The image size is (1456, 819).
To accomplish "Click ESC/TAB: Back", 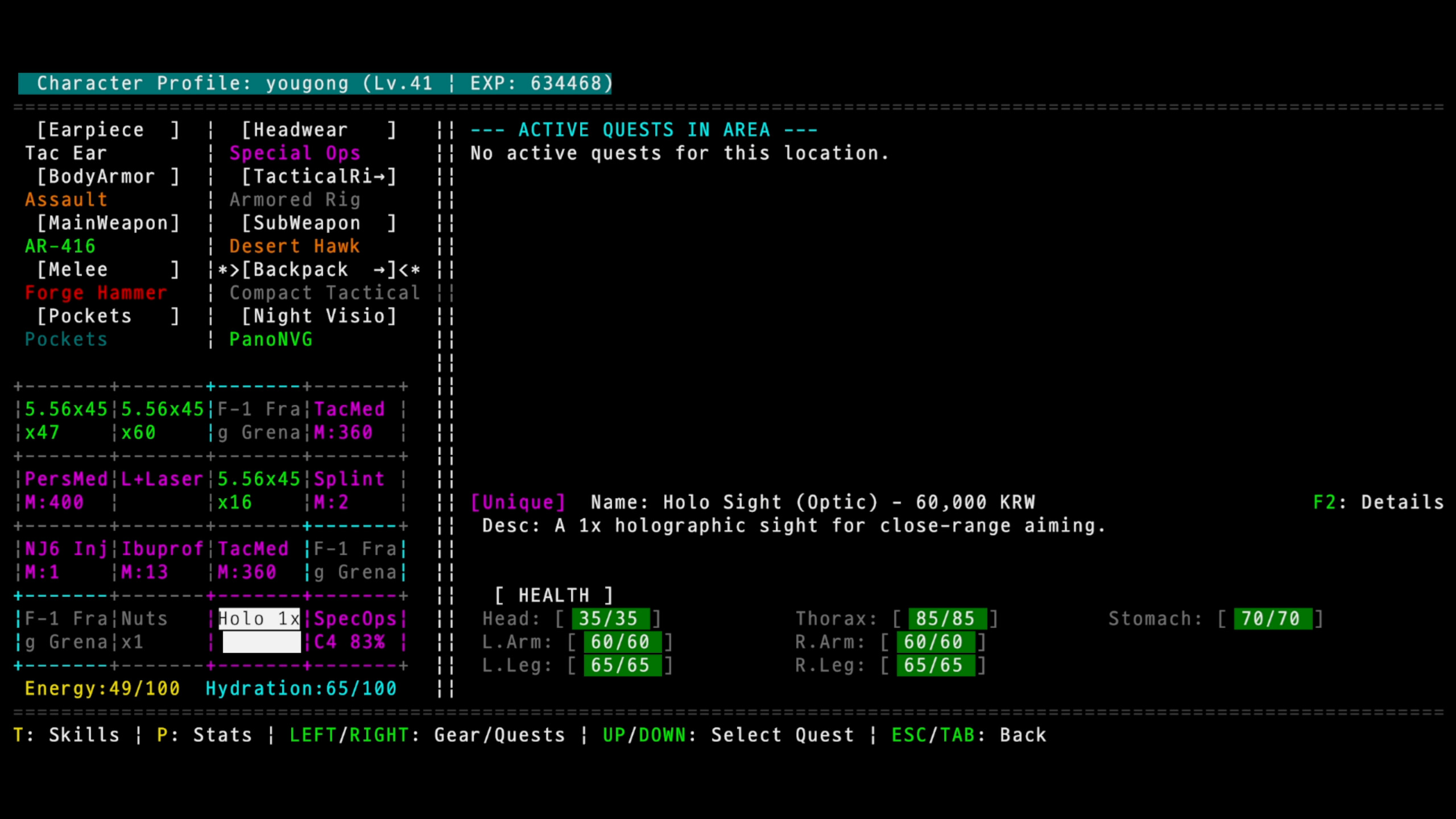I will pyautogui.click(x=969, y=735).
